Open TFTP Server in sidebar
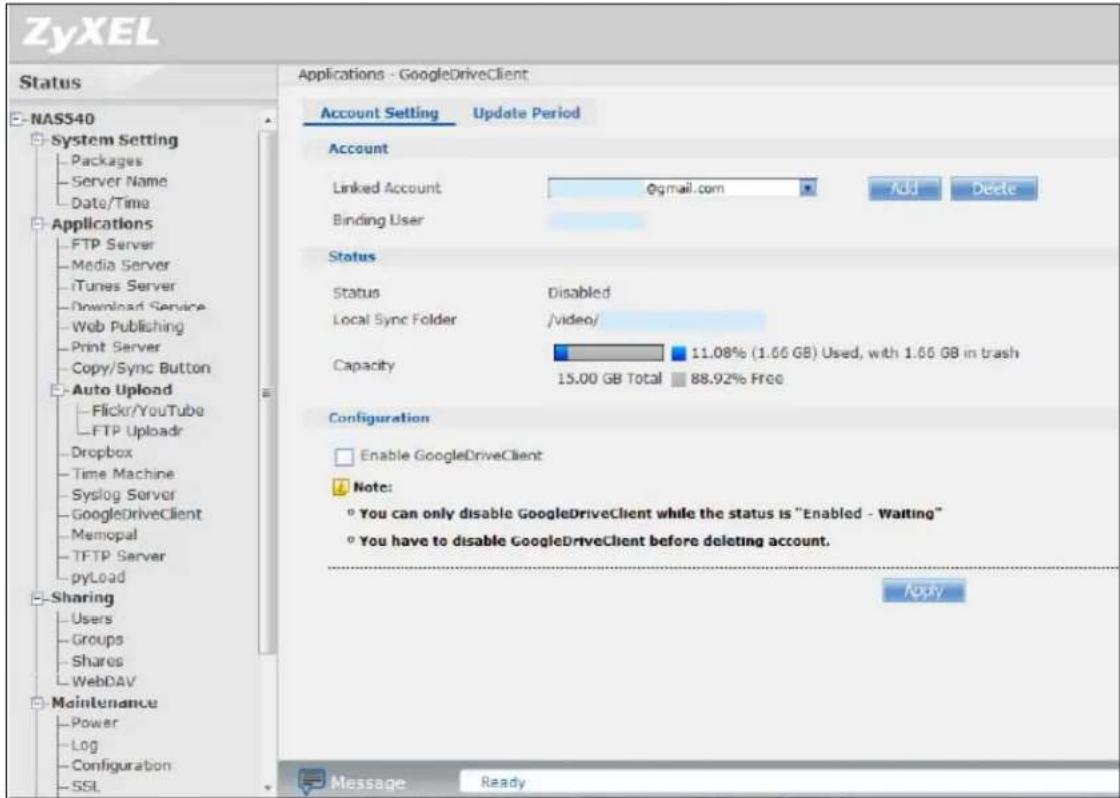 click(x=117, y=557)
